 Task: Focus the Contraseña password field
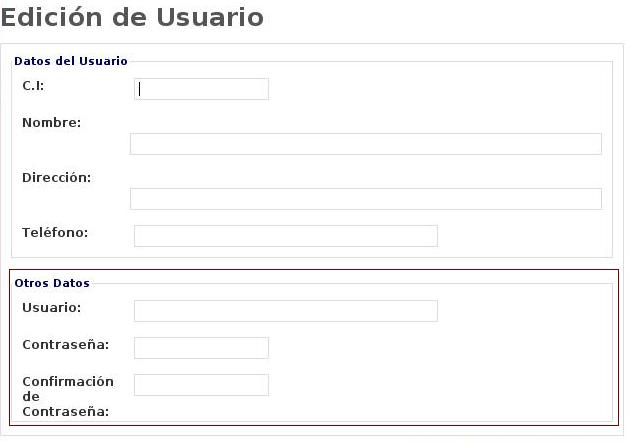pyautogui.click(x=201, y=348)
